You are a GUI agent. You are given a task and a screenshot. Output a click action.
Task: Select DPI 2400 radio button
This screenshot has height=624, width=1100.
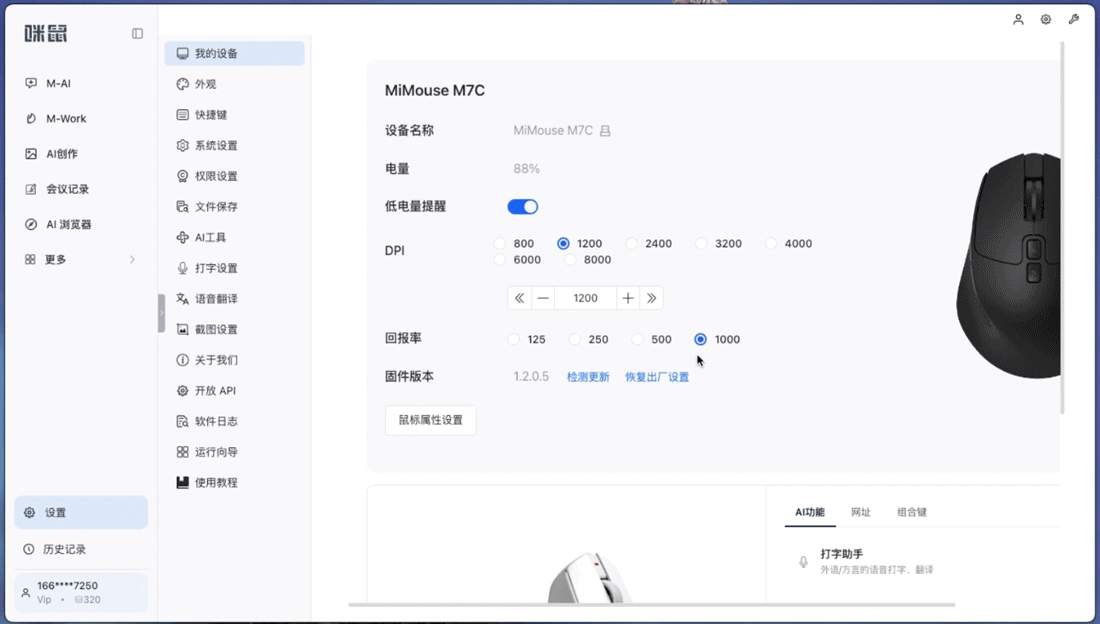(x=631, y=244)
